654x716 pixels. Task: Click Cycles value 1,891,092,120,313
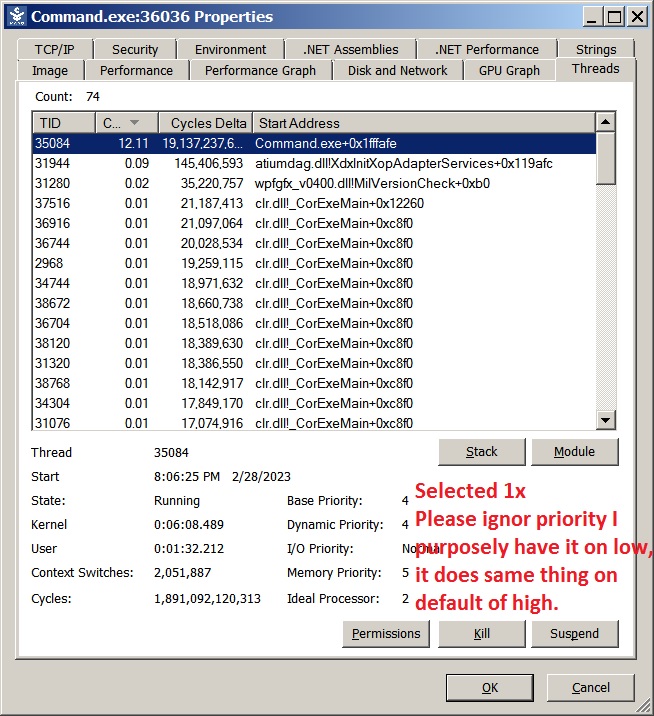pos(207,599)
